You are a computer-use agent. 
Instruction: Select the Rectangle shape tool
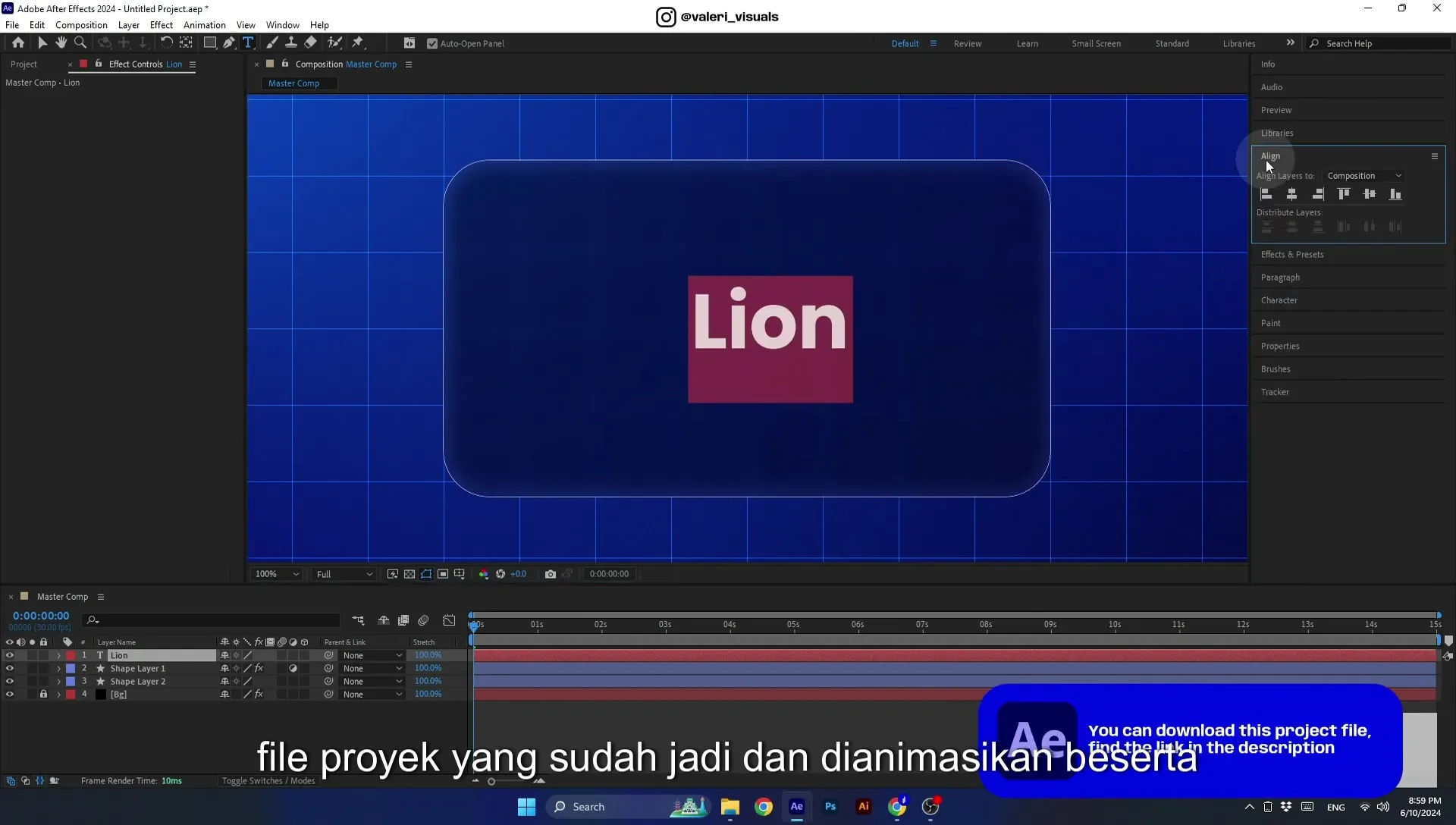[x=210, y=43]
